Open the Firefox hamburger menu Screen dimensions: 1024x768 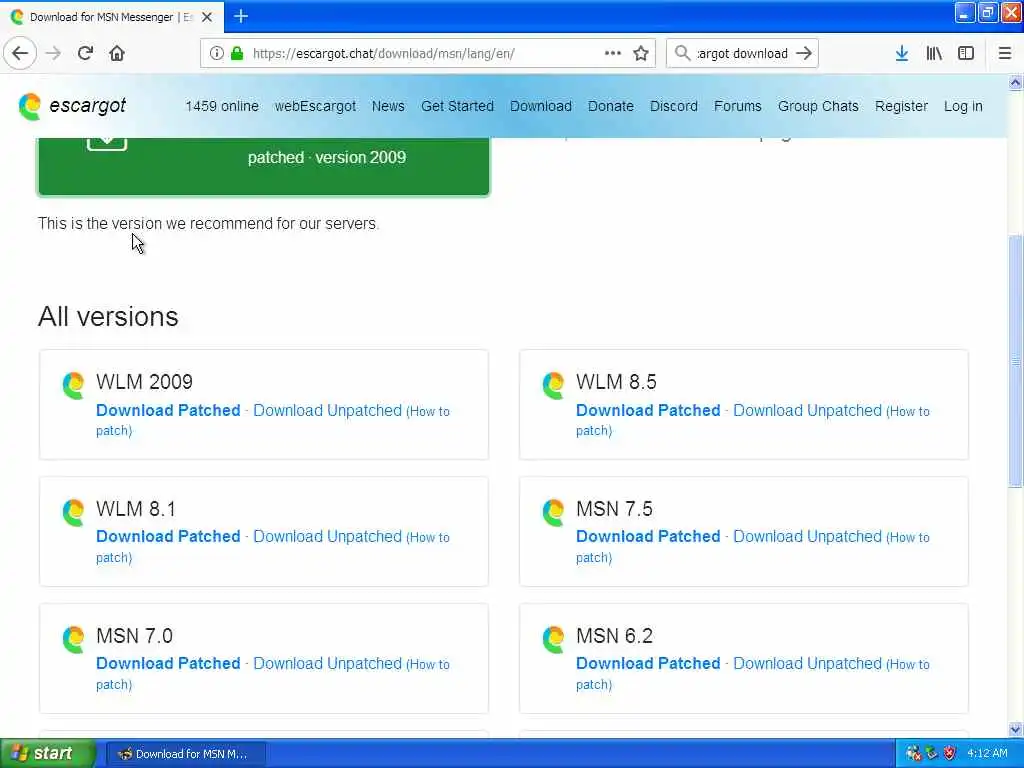(1005, 54)
